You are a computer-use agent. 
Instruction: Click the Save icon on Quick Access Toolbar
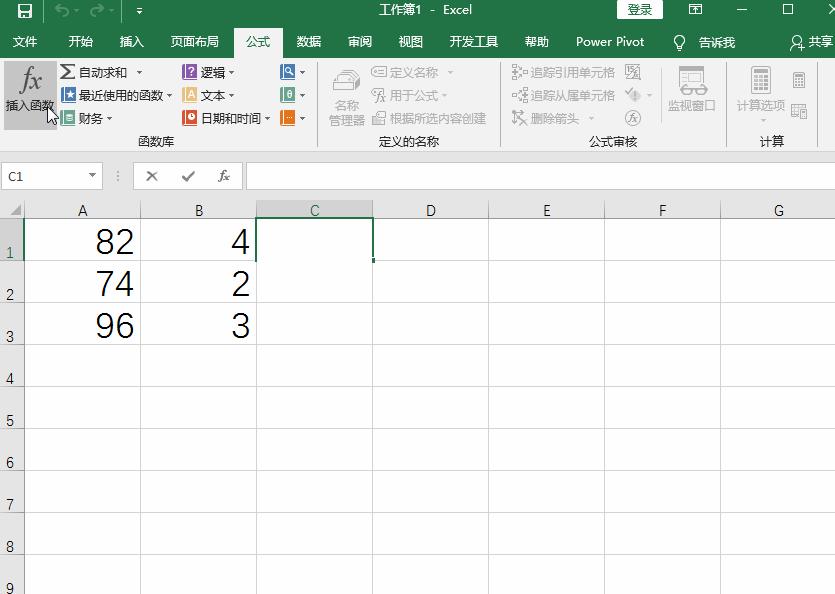click(22, 10)
